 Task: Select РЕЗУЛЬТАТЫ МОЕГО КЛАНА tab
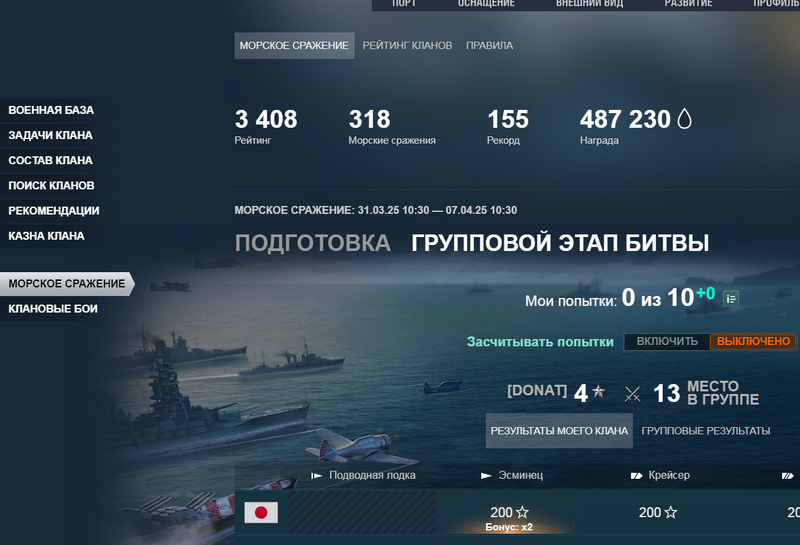(x=559, y=431)
